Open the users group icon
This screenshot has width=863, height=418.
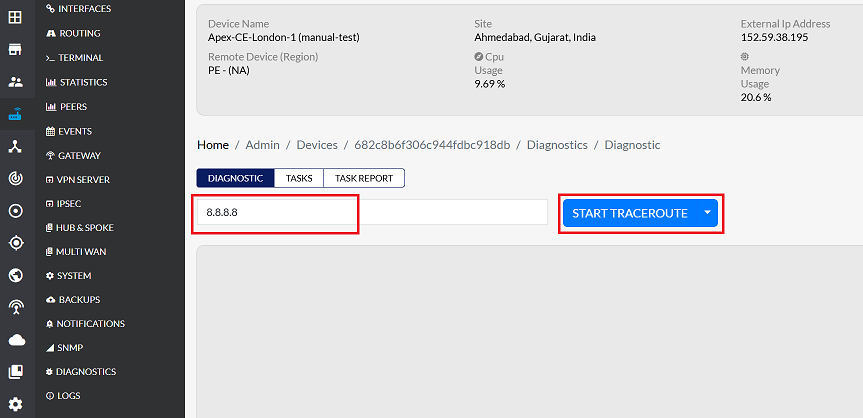(x=15, y=82)
